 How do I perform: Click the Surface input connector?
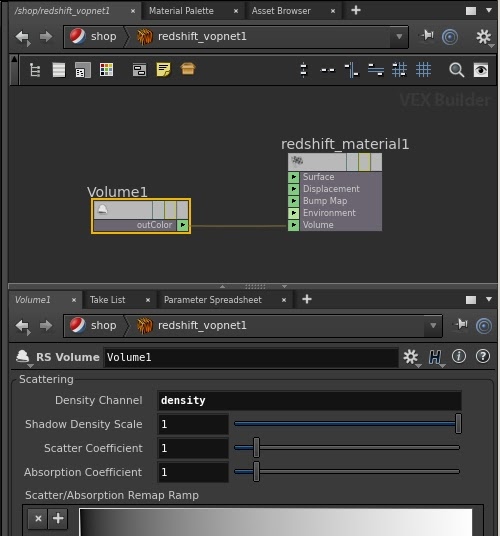point(294,177)
